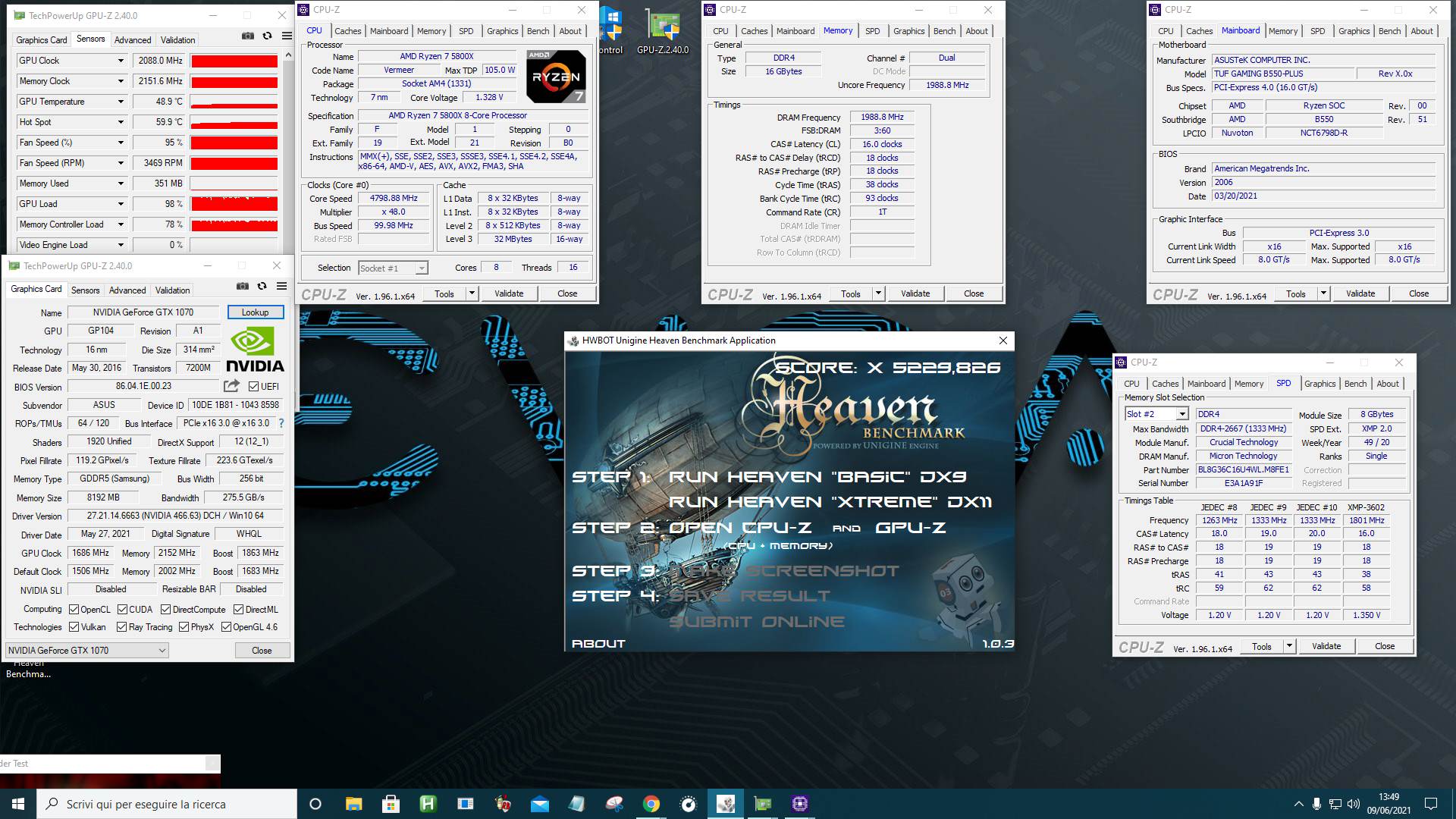Click the BIOS export share icon
The image size is (1456, 819).
(x=232, y=386)
